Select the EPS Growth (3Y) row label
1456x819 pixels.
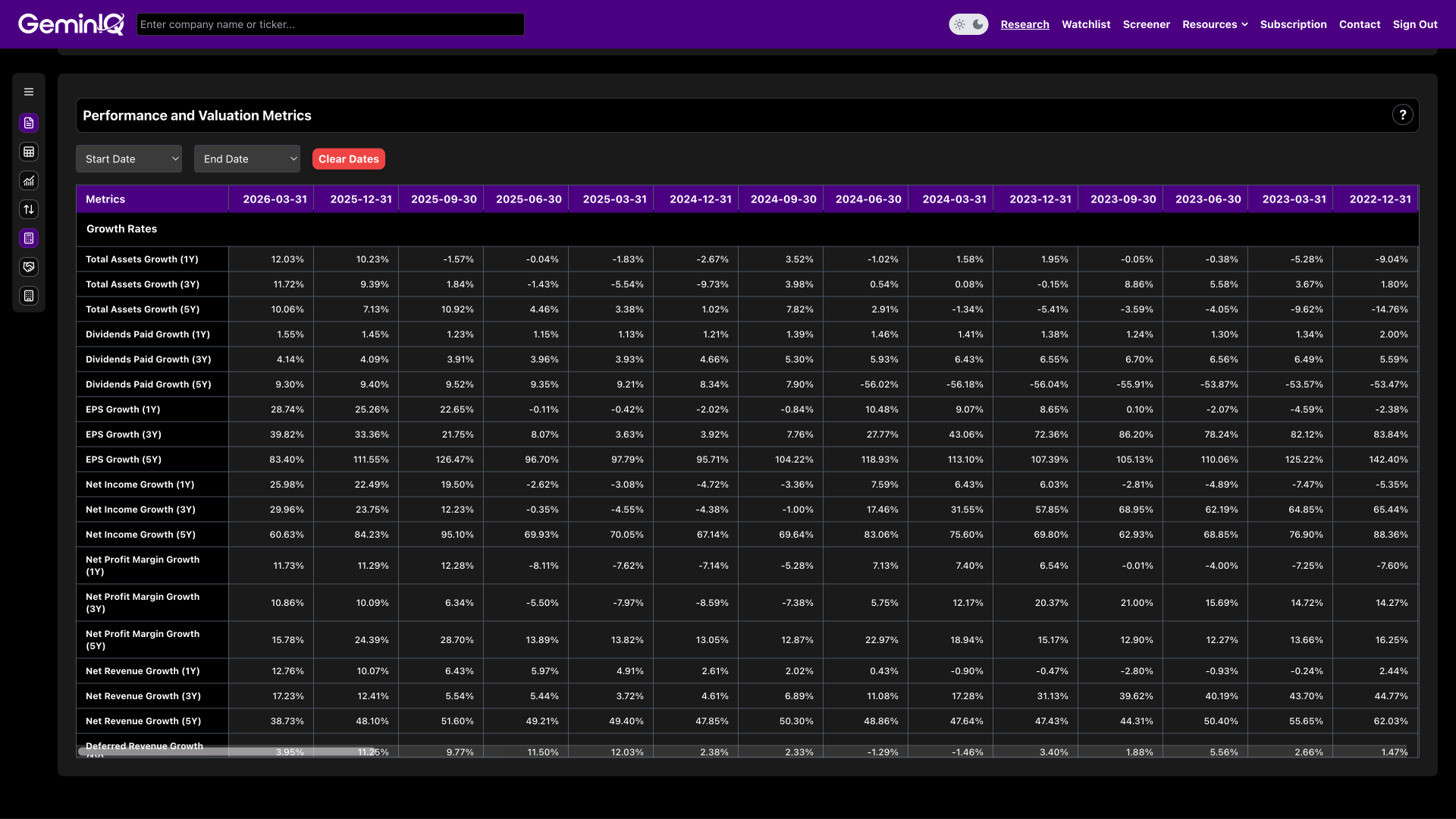pyautogui.click(x=124, y=434)
